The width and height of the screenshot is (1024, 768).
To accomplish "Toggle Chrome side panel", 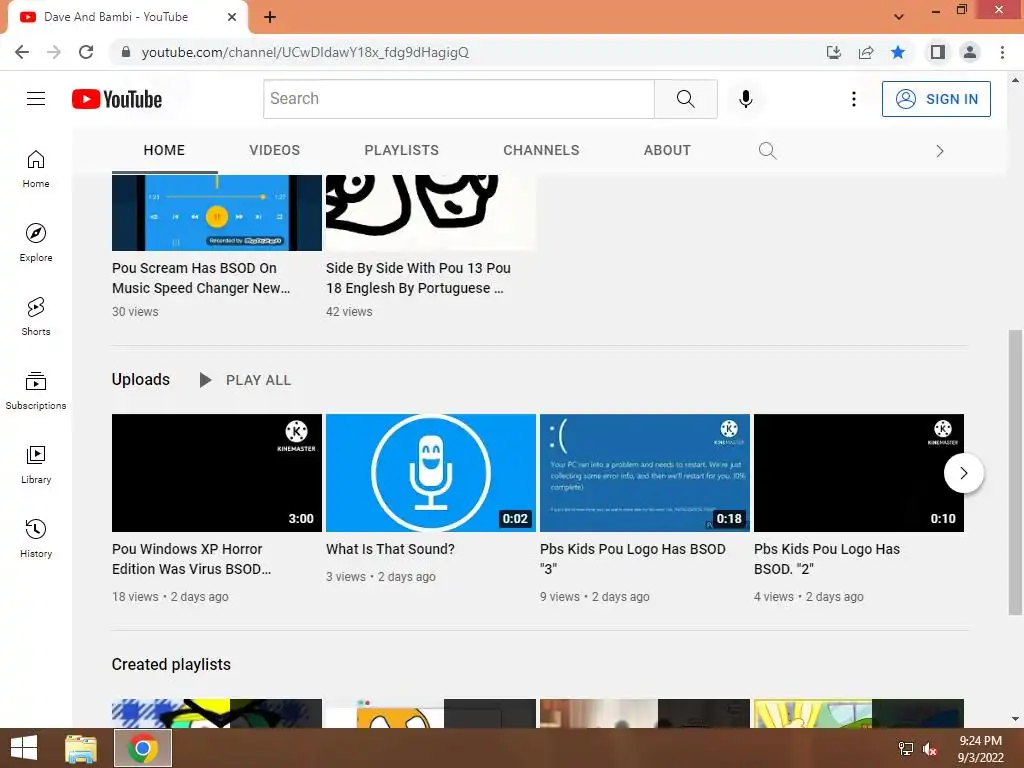I will pos(938,52).
